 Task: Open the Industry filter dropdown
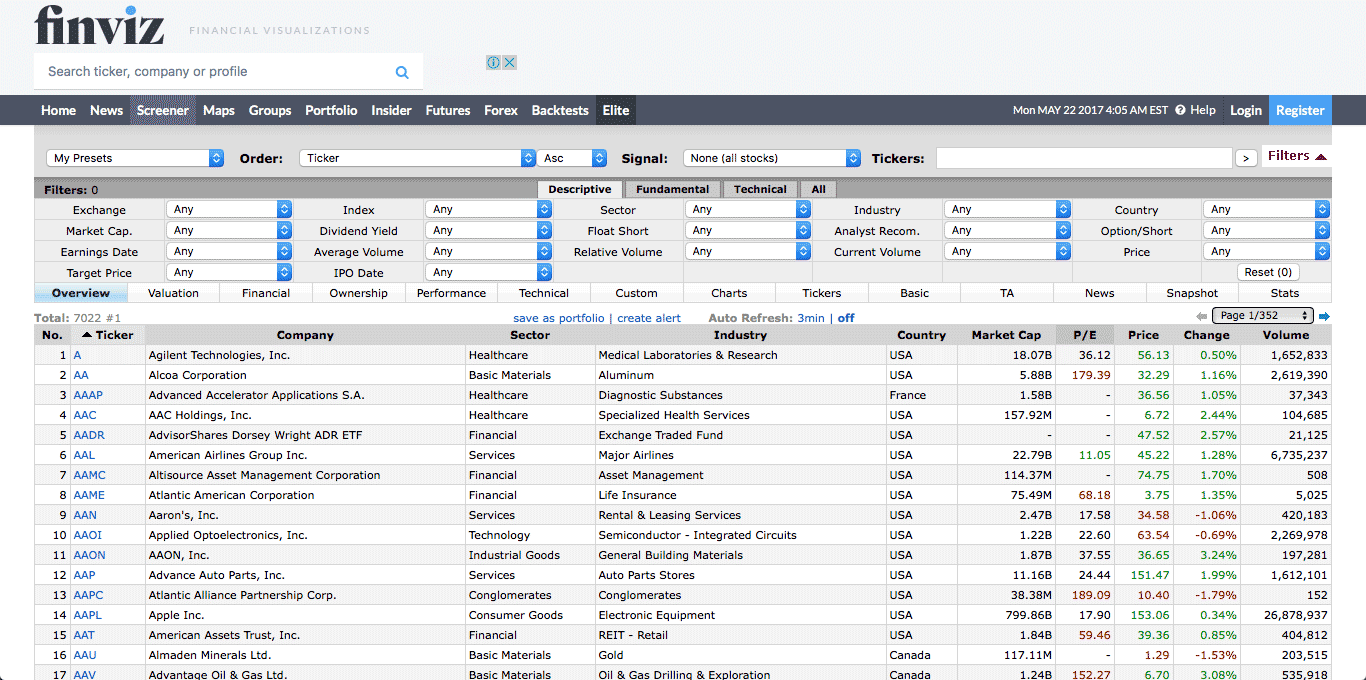tap(1007, 209)
